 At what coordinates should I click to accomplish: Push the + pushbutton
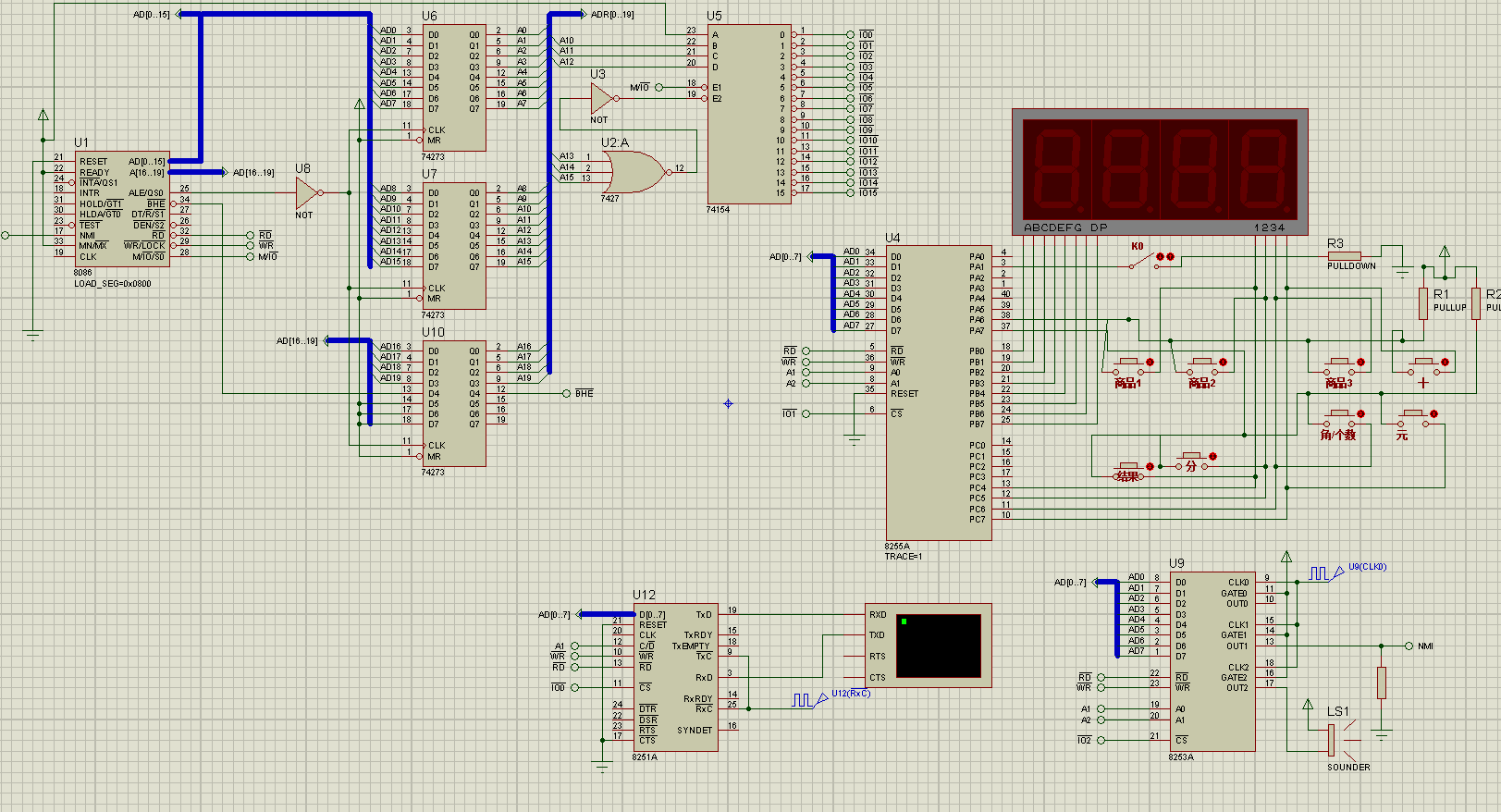click(x=1424, y=365)
